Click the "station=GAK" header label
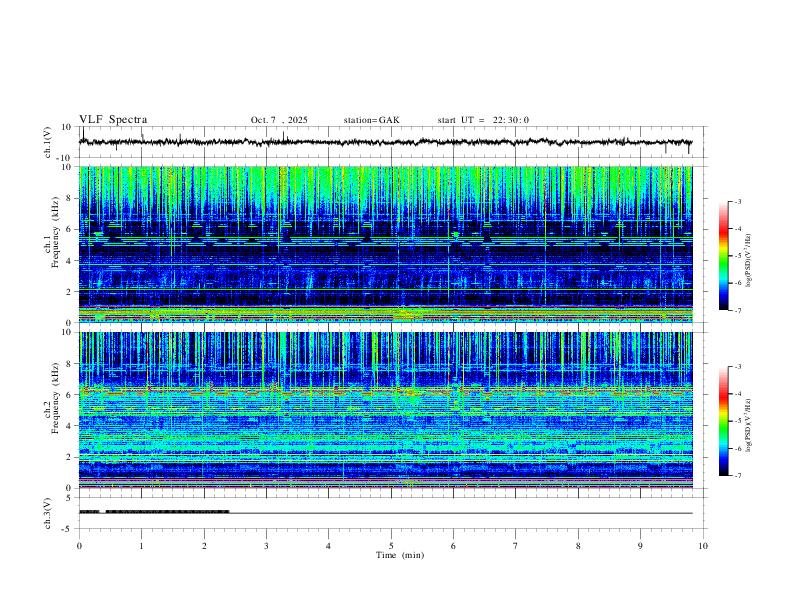This screenshot has width=792, height=612. point(371,120)
